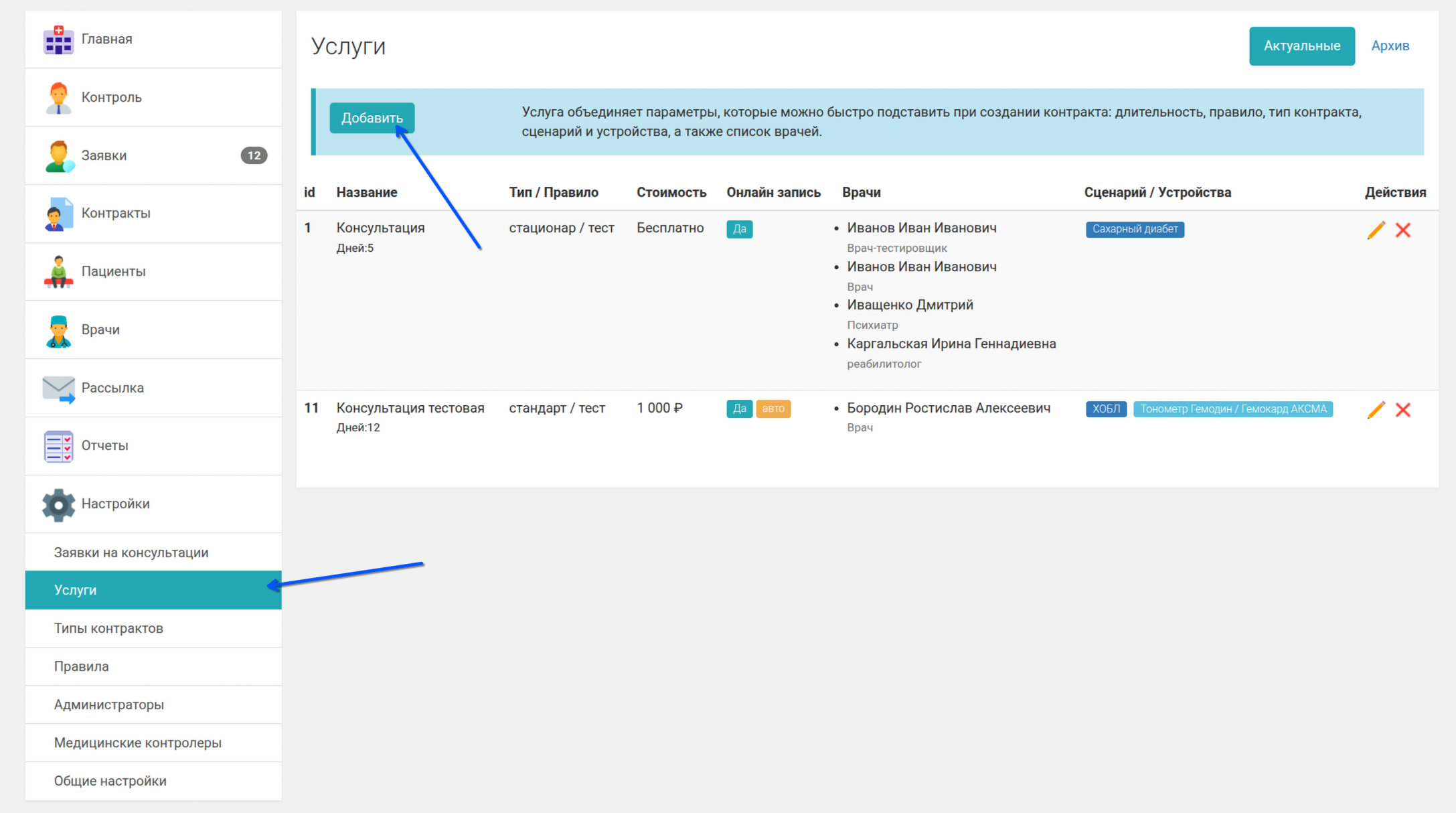Screen dimensions: 1456x813
Task: Click the pencil edit icon for Консультация
Action: [1376, 230]
